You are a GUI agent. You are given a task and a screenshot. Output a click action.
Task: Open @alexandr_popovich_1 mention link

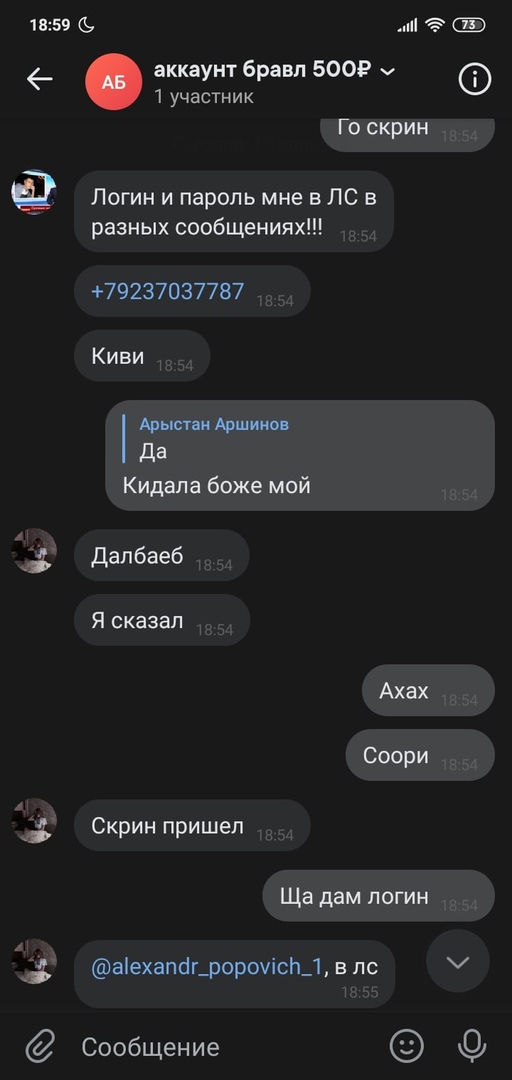pos(207,966)
